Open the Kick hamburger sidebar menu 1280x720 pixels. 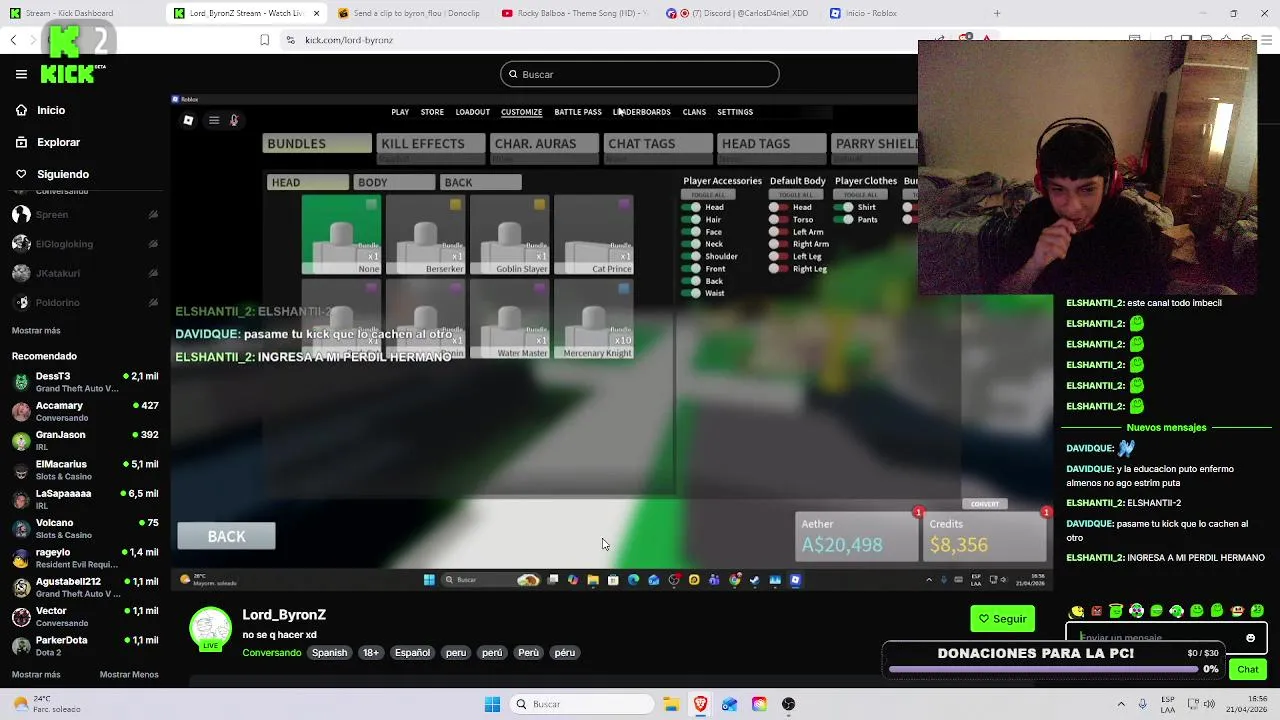tap(21, 74)
